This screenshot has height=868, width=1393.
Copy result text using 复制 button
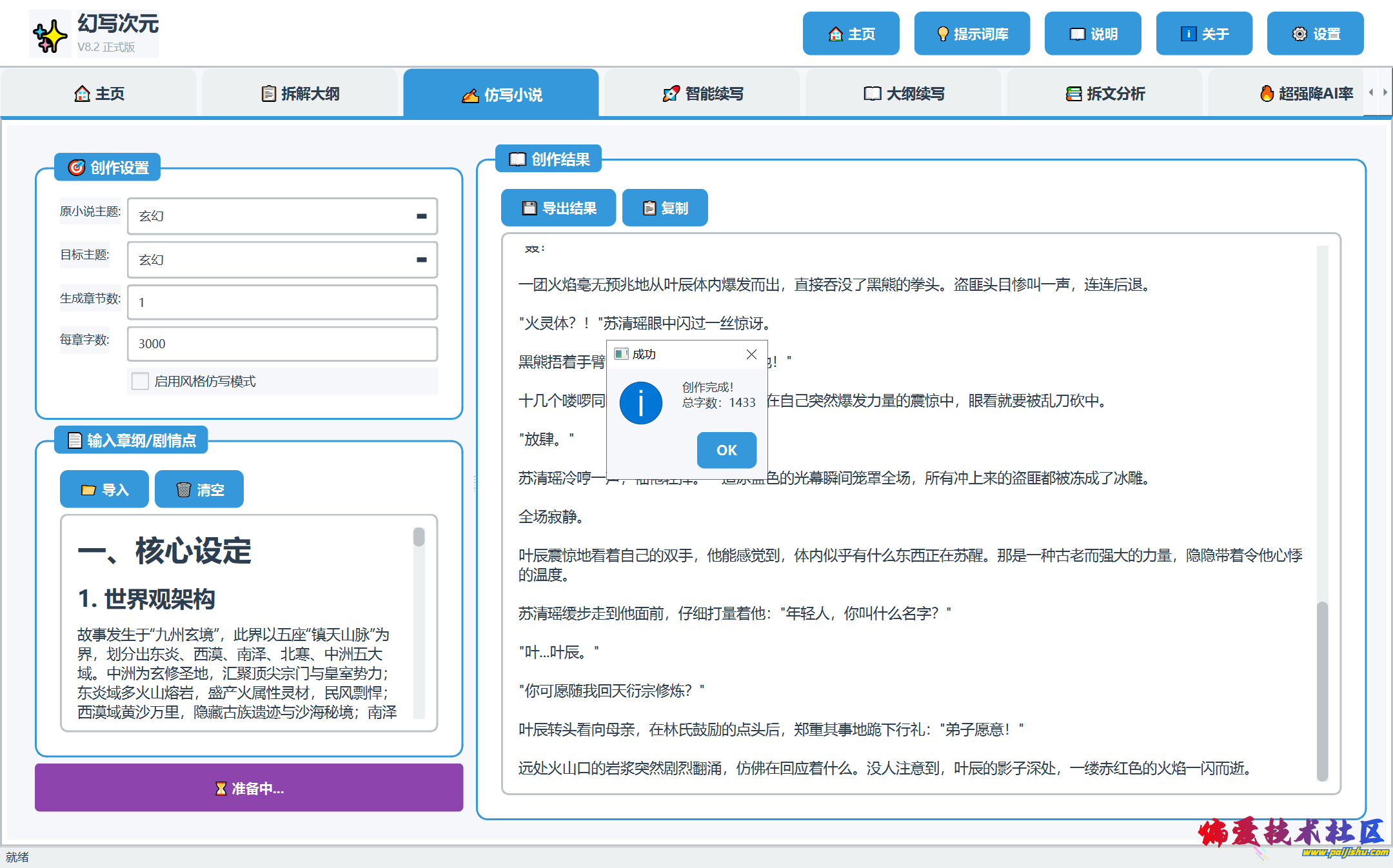coord(664,207)
